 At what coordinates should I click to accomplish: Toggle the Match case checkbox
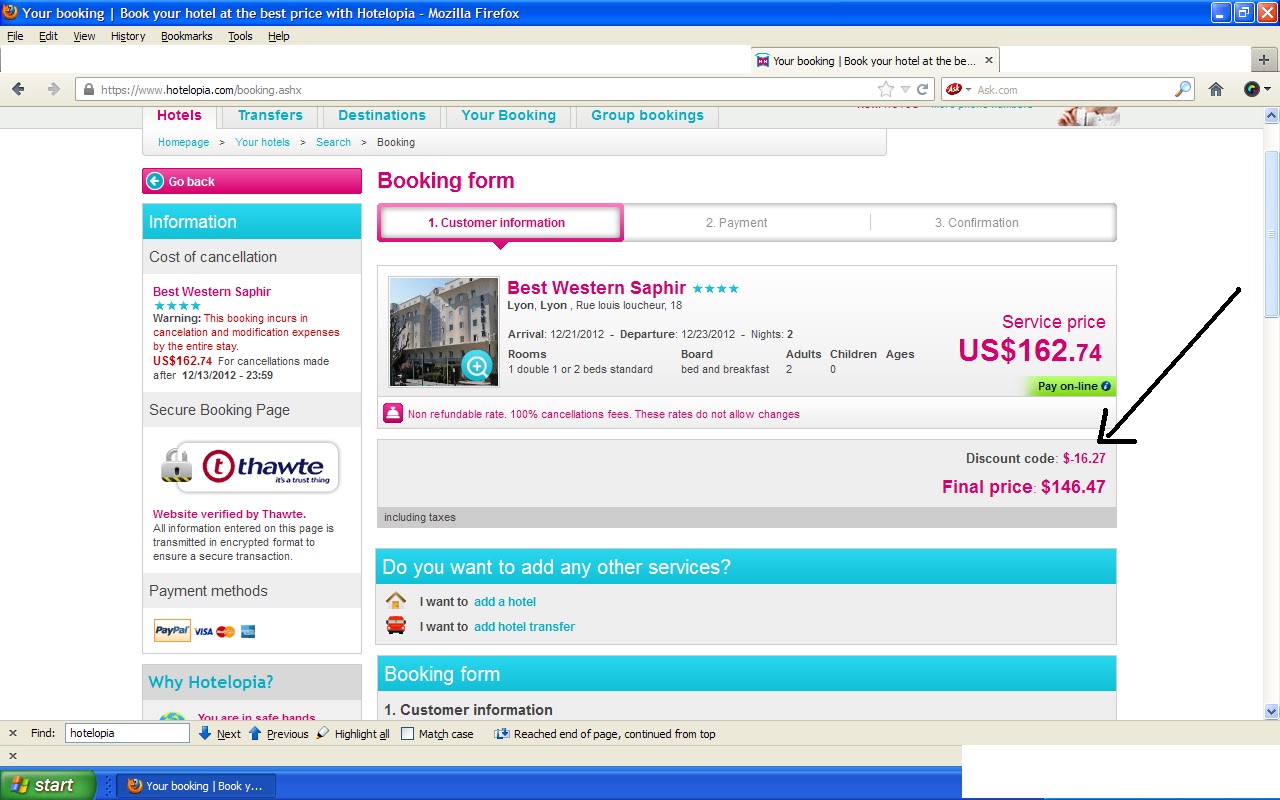click(407, 734)
